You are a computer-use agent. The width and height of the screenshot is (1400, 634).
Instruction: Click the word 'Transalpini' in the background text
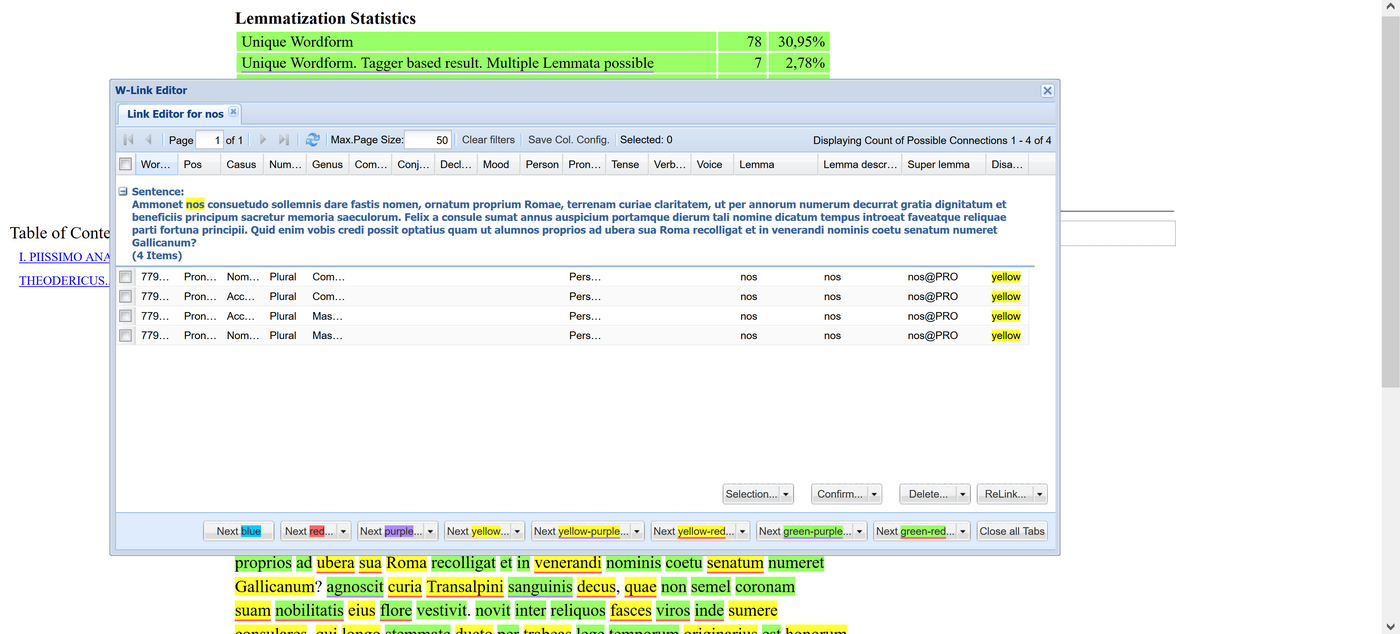[465, 587]
